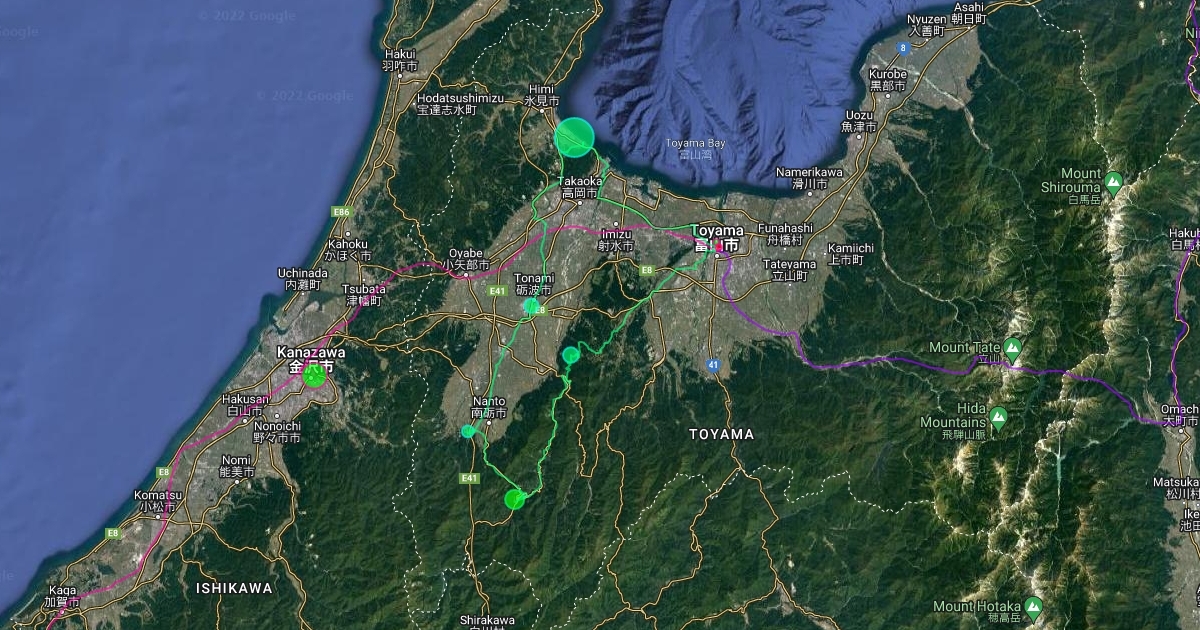This screenshot has width=1200, height=630.
Task: Click the Hida Mountains green icon
Action: [x=998, y=415]
